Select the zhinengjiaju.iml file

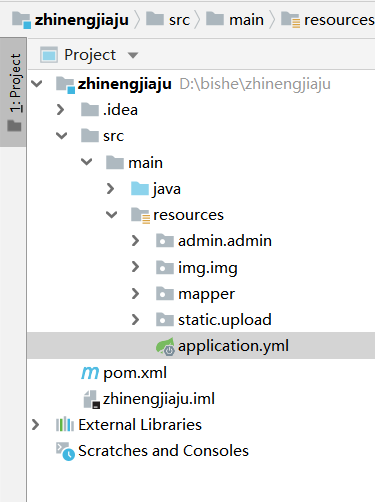pos(159,399)
